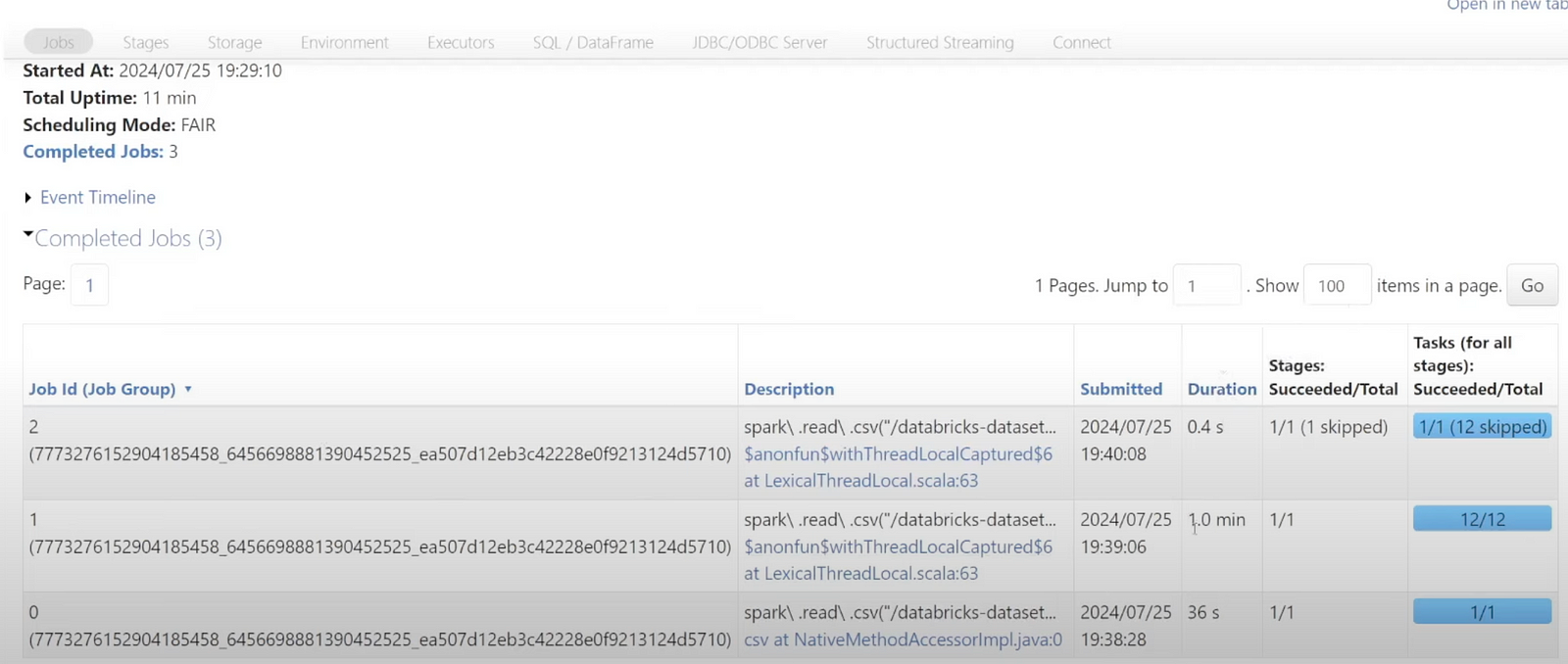Click the Show items per page field

click(x=1336, y=286)
